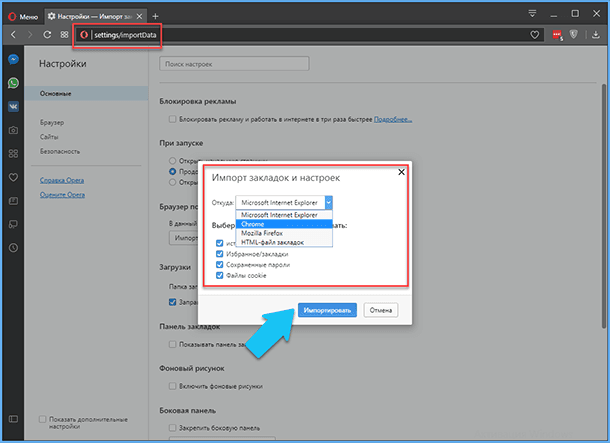Click the Поиск настроек search field
Viewport: 610px width, 443px height.
pyautogui.click(x=234, y=64)
